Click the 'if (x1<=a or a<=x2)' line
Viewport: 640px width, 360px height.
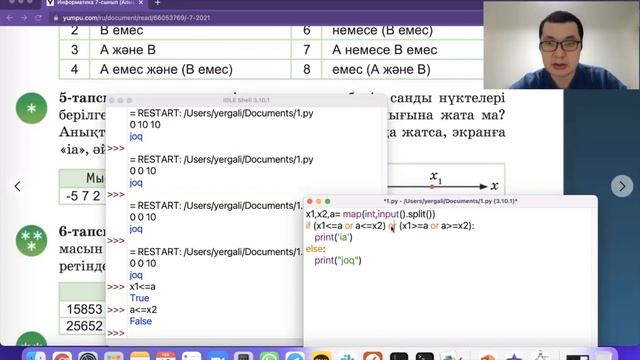390,226
